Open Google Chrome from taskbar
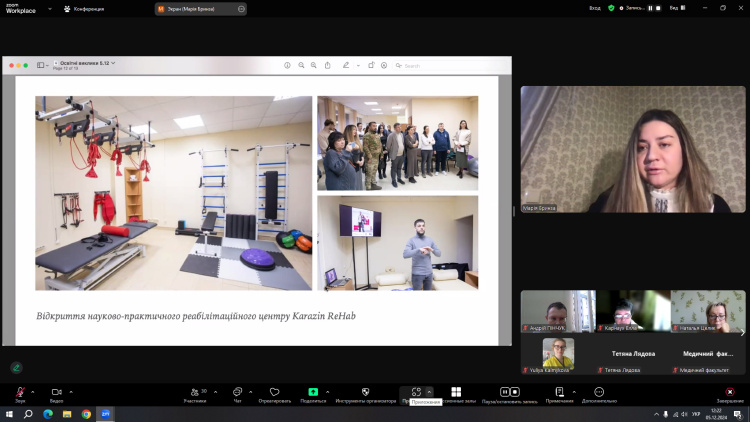 [86, 414]
